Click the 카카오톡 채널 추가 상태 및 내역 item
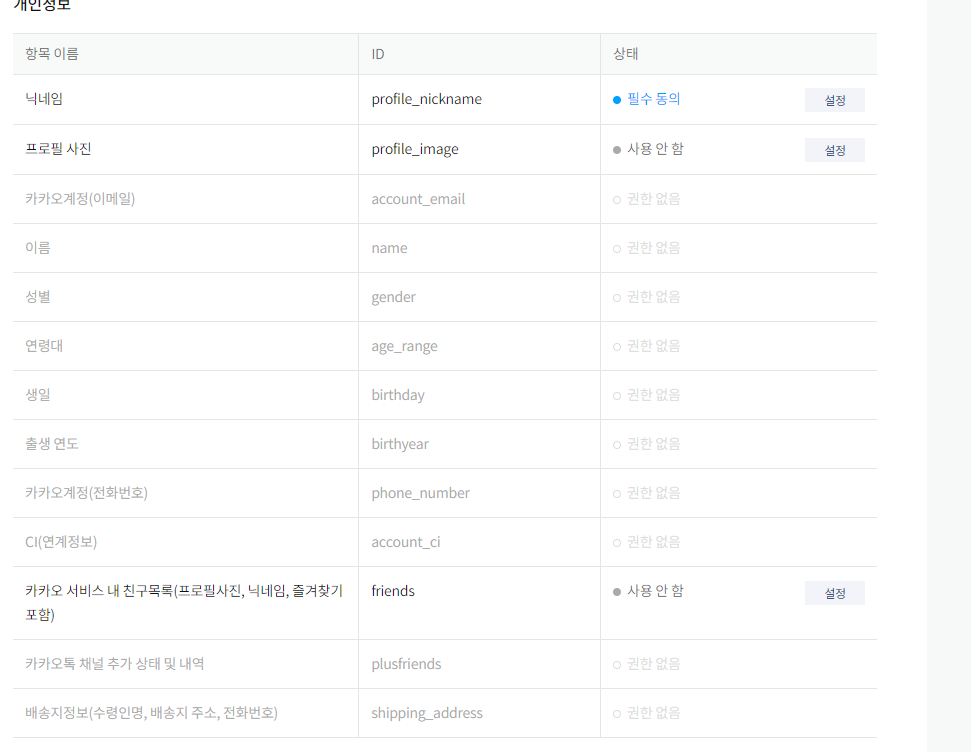This screenshot has height=752, width=971. click(x=115, y=663)
